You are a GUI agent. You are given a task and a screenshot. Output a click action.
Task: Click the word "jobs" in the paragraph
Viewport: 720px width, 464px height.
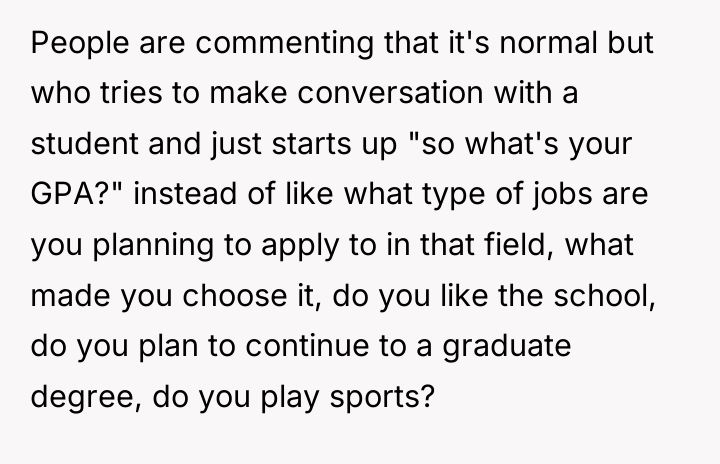click(562, 195)
